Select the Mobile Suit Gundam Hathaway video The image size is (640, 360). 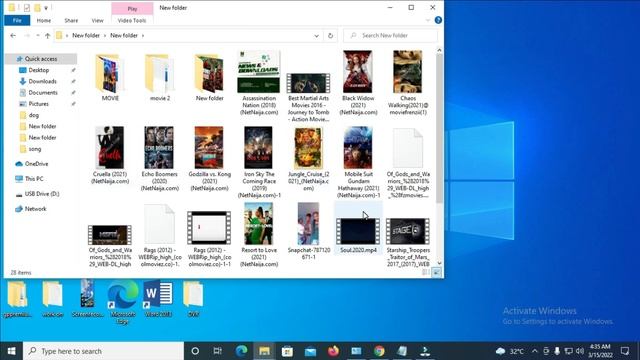point(358,162)
